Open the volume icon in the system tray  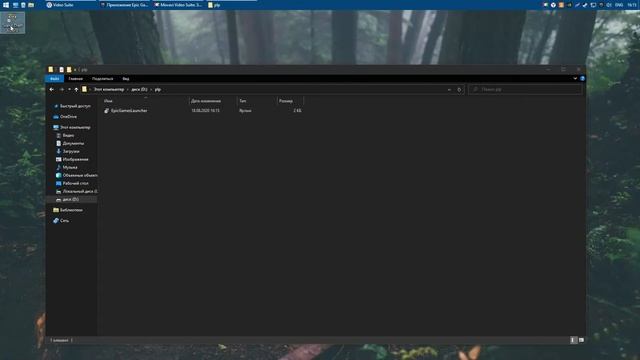(609, 5)
